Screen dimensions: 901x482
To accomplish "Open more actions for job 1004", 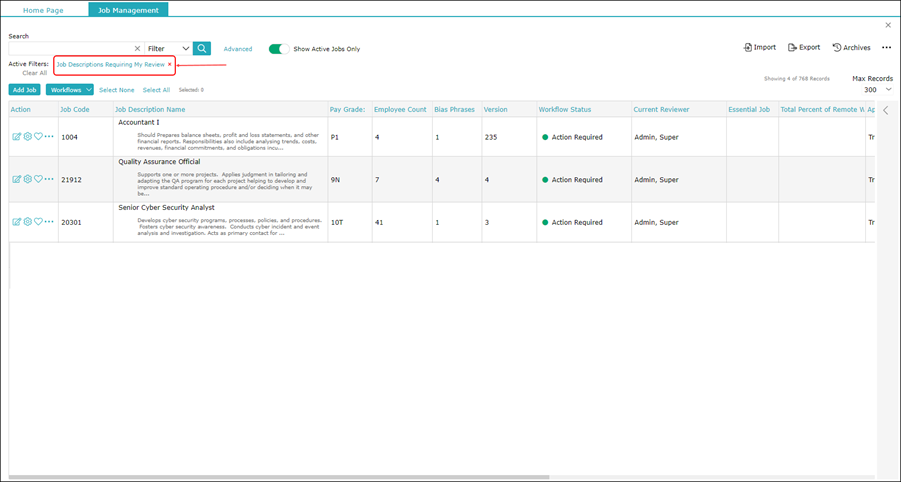I will [49, 137].
